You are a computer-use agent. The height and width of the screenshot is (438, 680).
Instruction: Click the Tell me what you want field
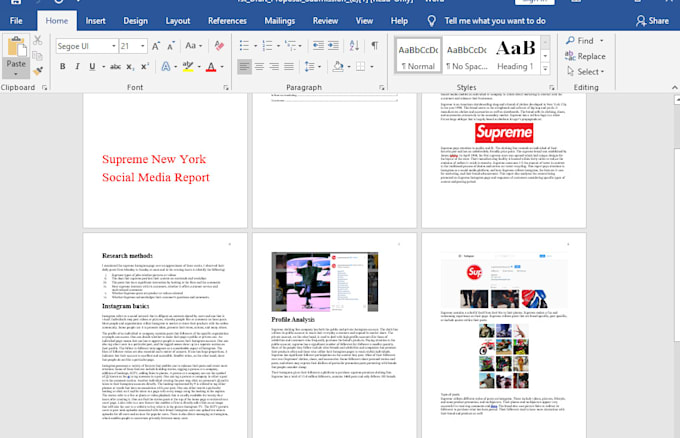(x=495, y=21)
